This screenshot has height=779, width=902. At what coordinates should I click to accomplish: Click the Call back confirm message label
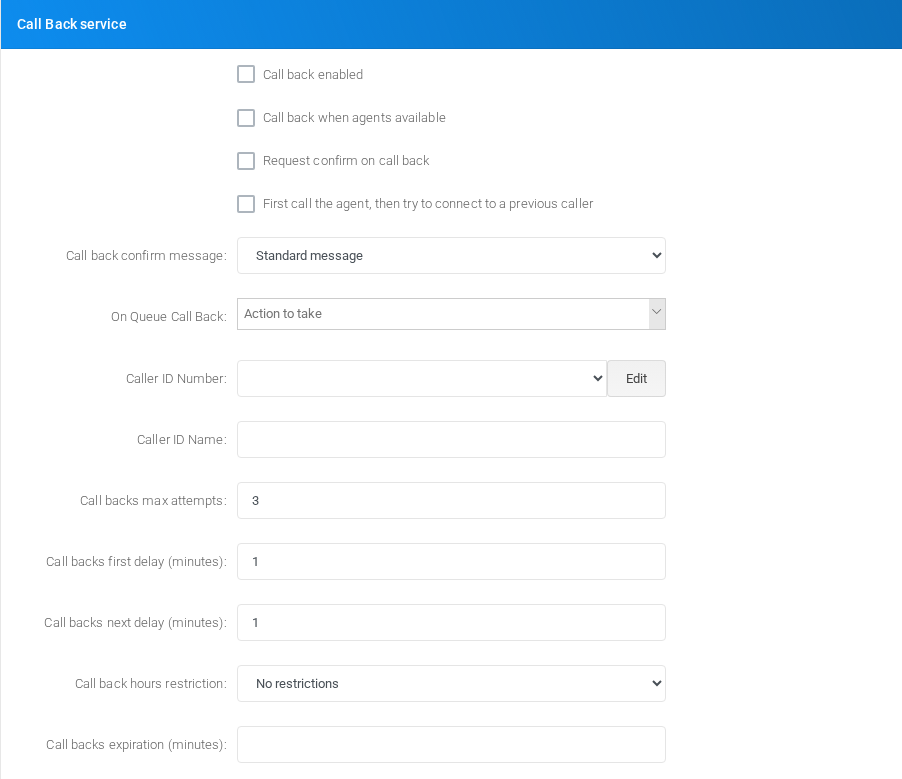click(146, 255)
